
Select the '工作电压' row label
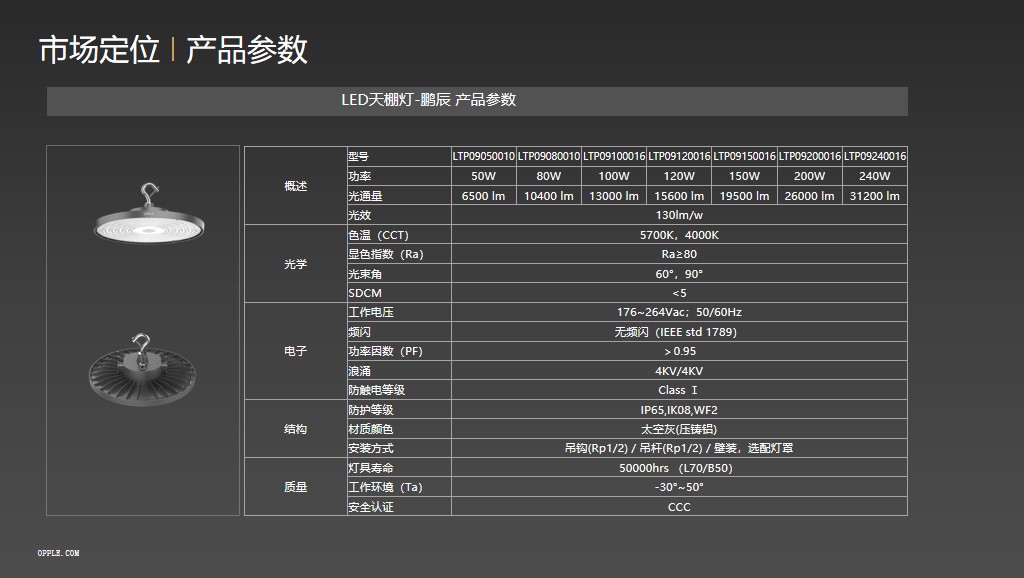coord(371,312)
